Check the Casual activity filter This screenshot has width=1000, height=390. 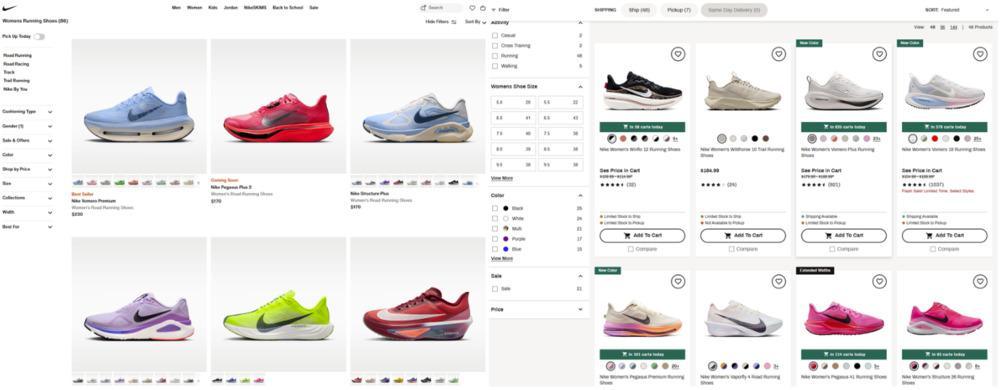pos(495,36)
